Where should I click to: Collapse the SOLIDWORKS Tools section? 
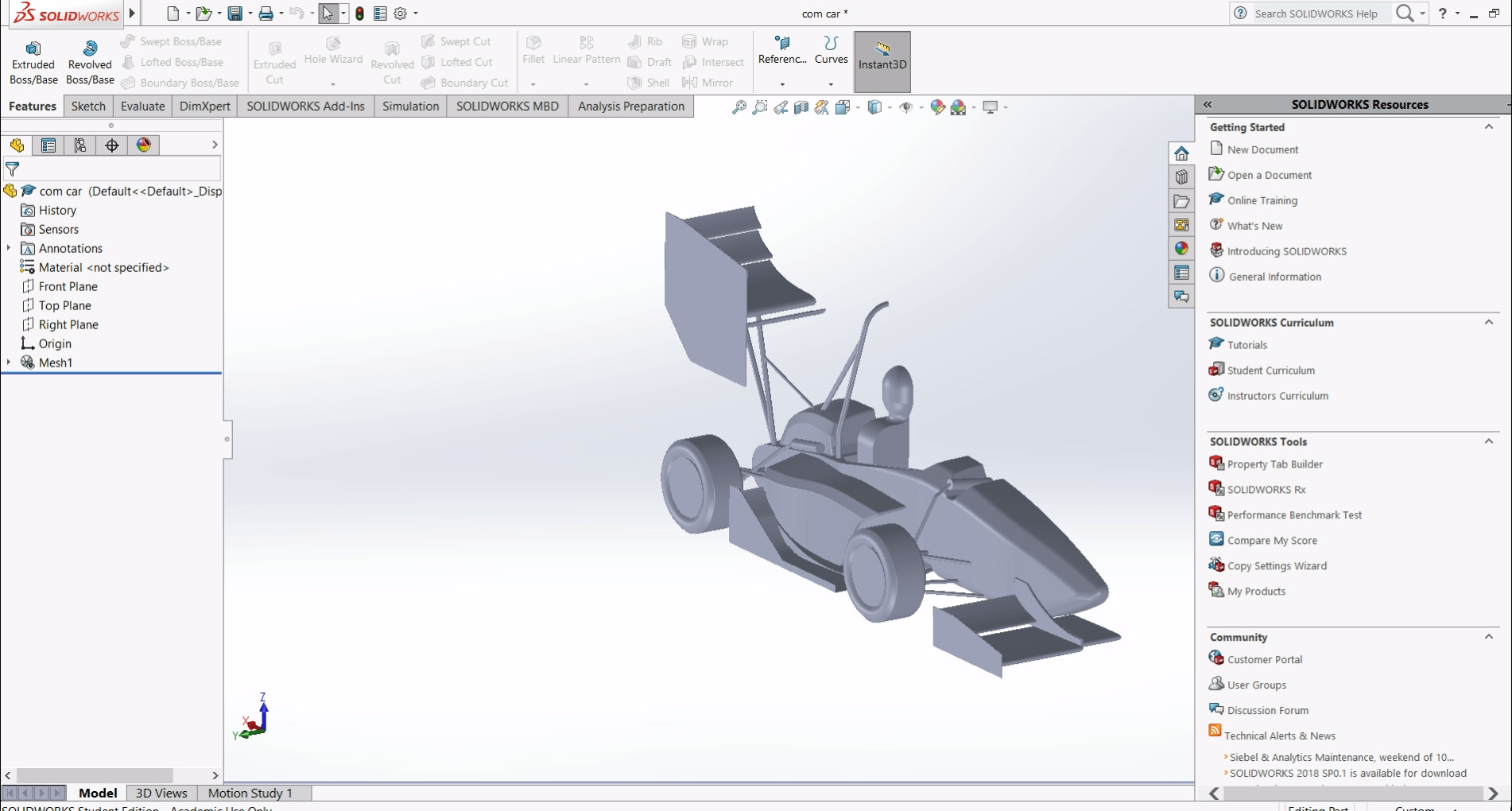(1489, 441)
